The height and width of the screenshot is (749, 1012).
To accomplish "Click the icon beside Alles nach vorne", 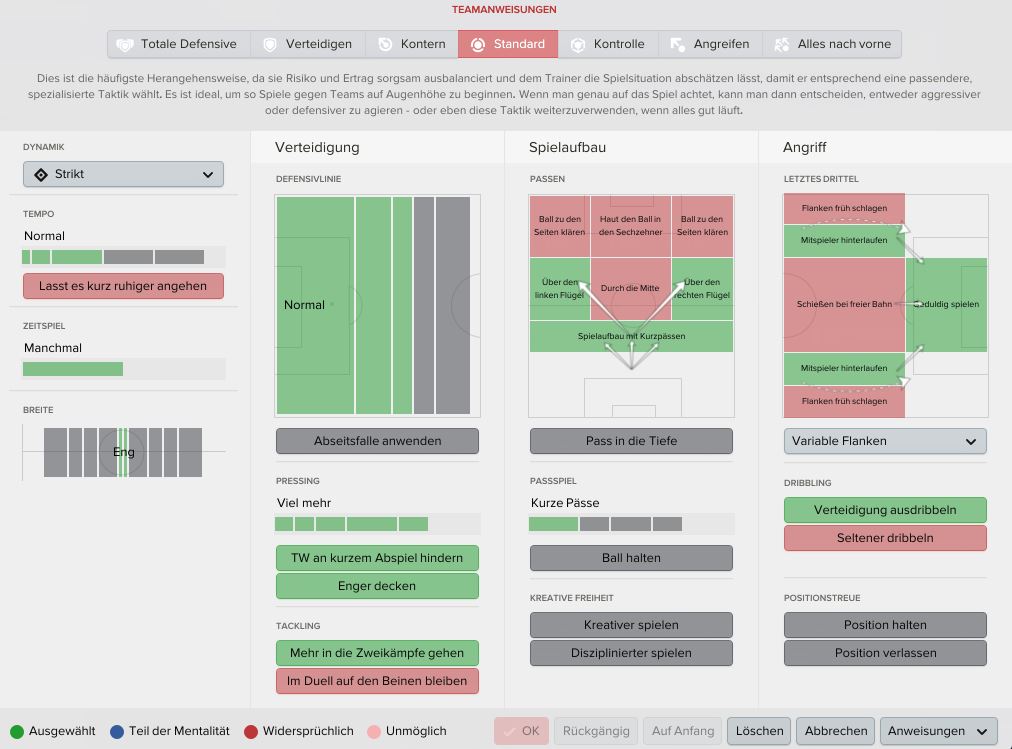I will coord(782,45).
